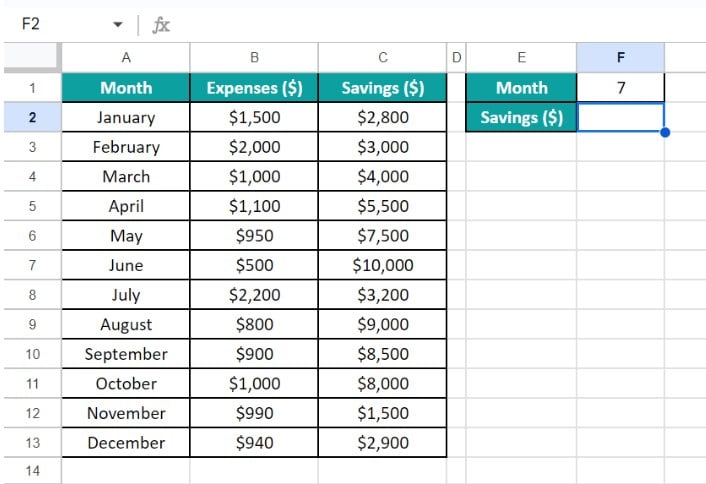Select the June savings $10,000 cell
This screenshot has width=706, height=484.
[x=383, y=265]
